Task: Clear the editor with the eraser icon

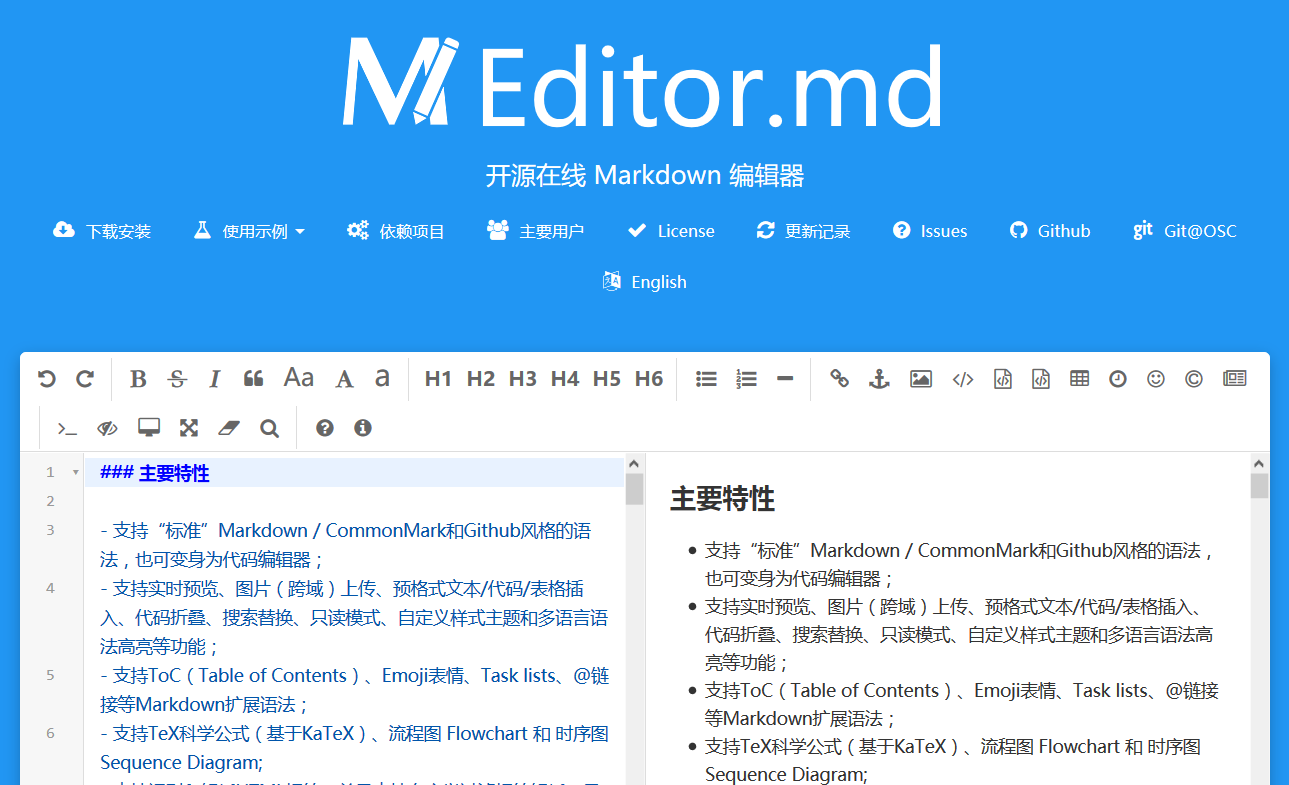Action: 229,428
